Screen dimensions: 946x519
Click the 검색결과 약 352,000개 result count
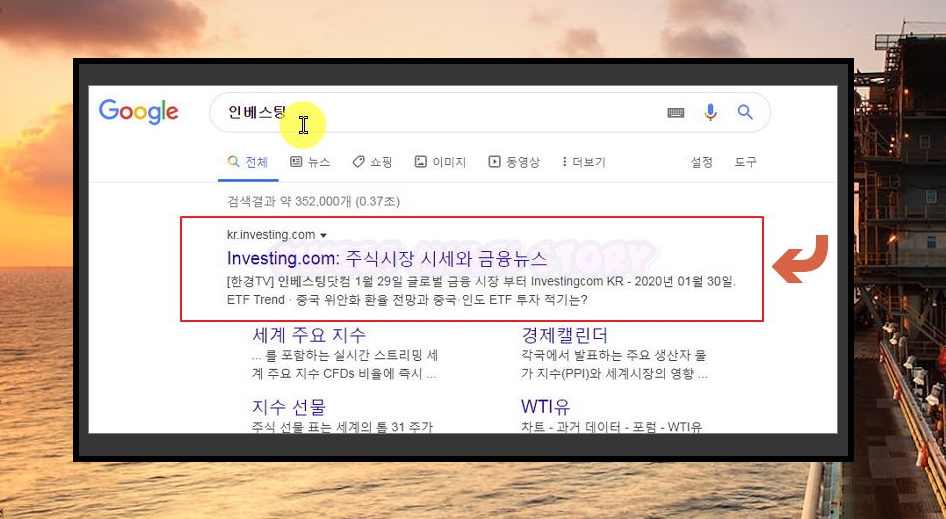[313, 201]
